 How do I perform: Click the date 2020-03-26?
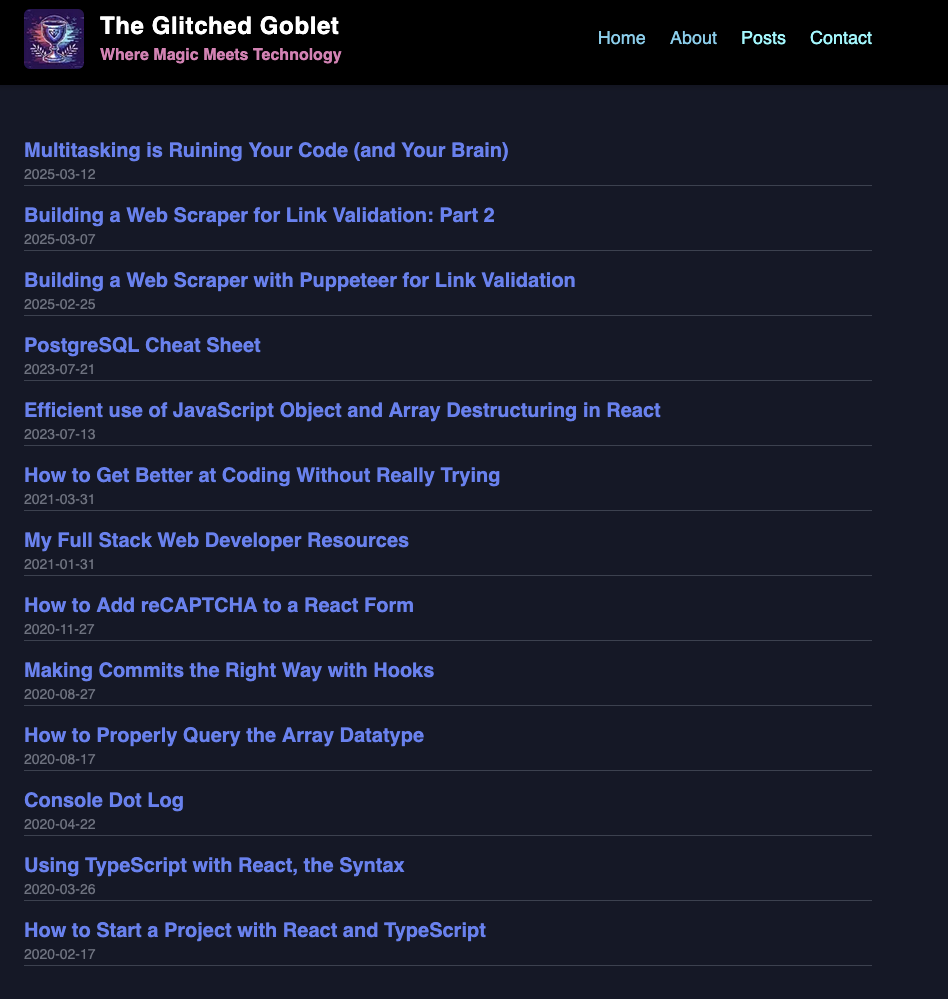(60, 889)
